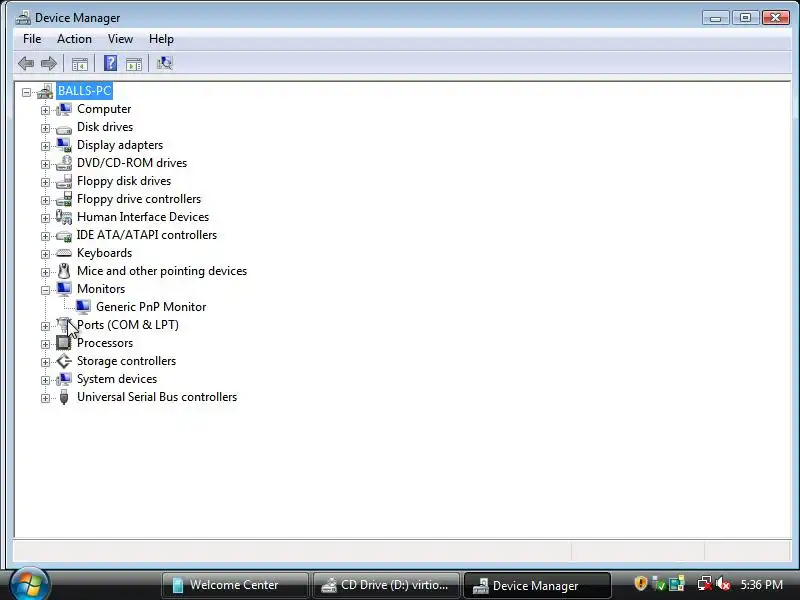Click the Scan for hardware changes icon

(x=164, y=63)
